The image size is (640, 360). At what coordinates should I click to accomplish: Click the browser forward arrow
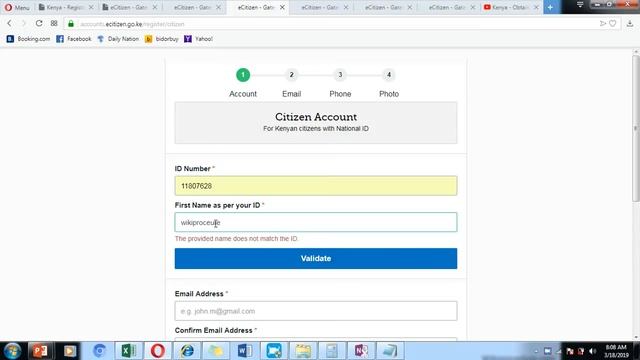(x=23, y=24)
